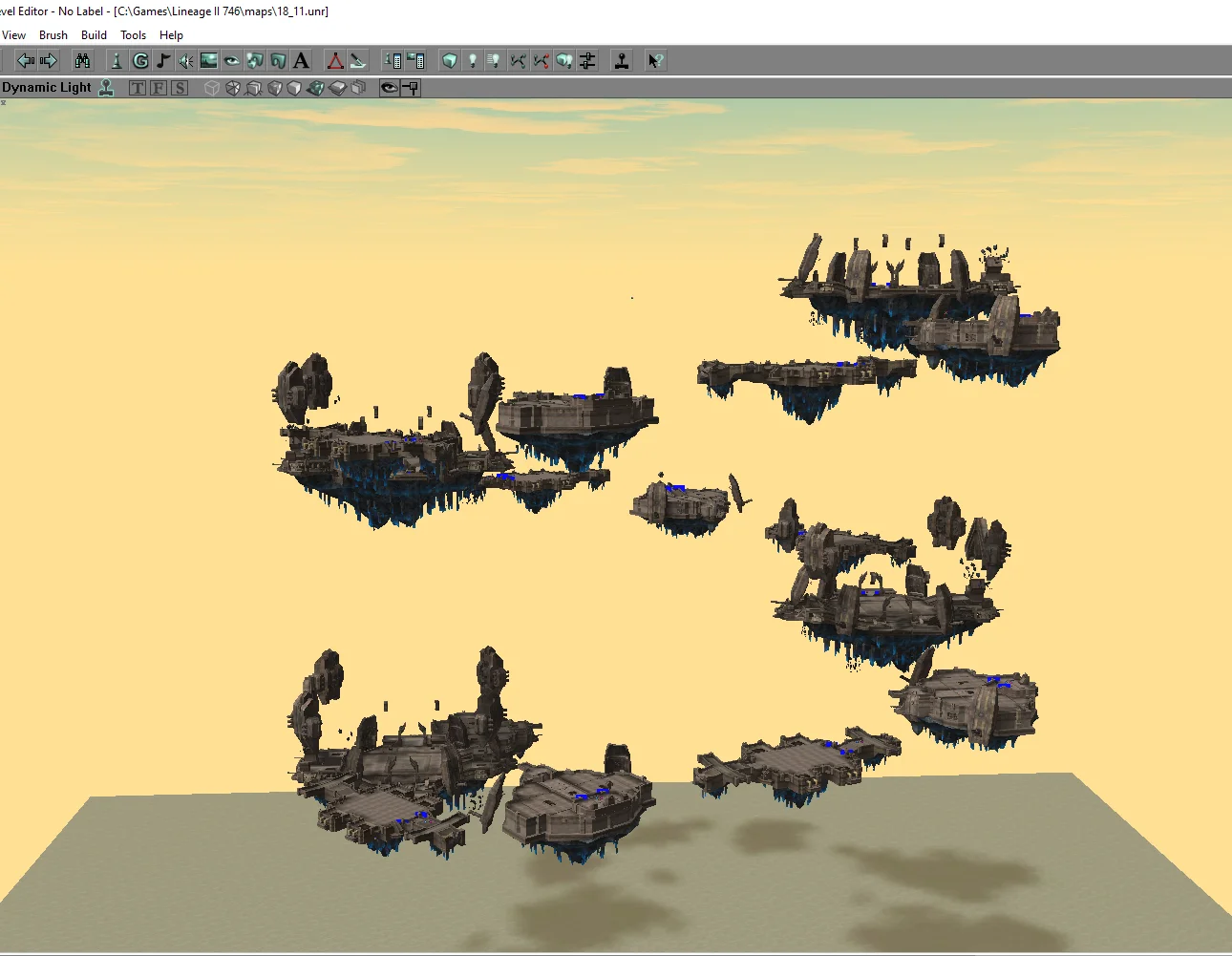Open Search for Actors with binoculars icon
Image resolution: width=1232 pixels, height=956 pixels.
pyautogui.click(x=83, y=61)
